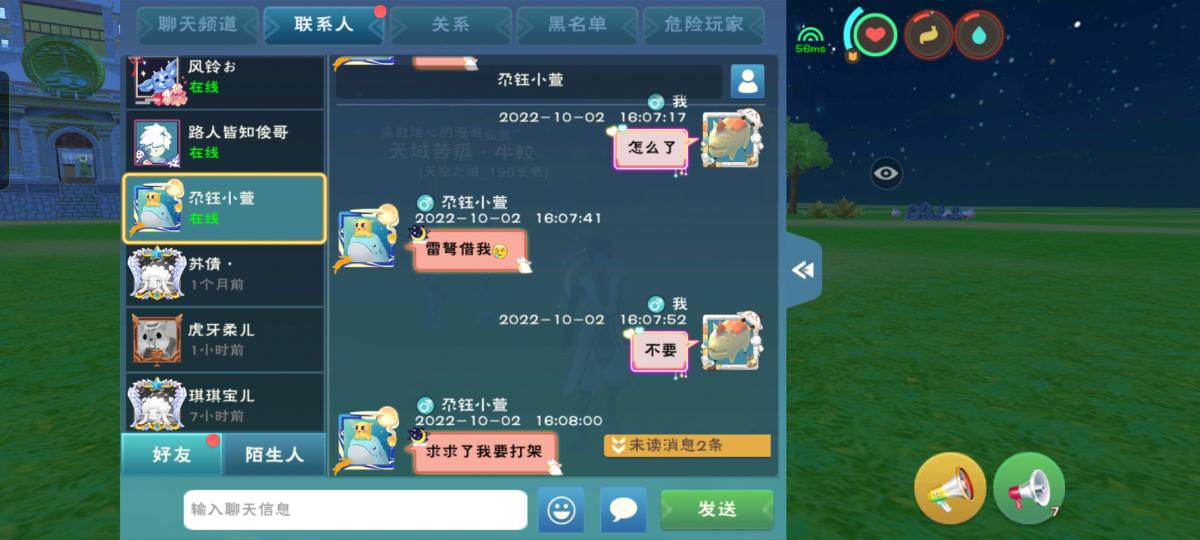Open the contact profile person icon
Viewport: 1200px width, 540px height.
click(747, 81)
